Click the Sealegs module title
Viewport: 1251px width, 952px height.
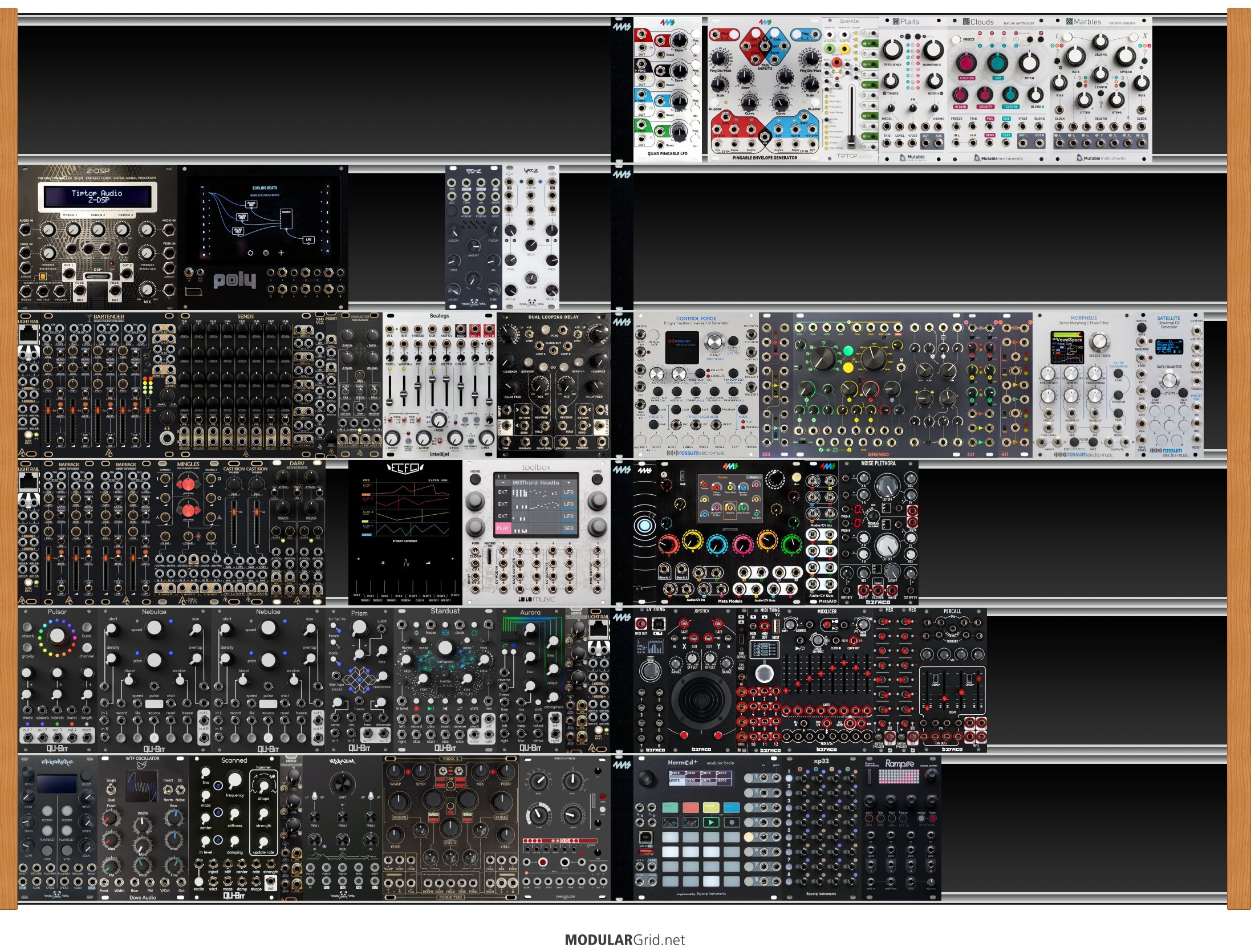[439, 315]
